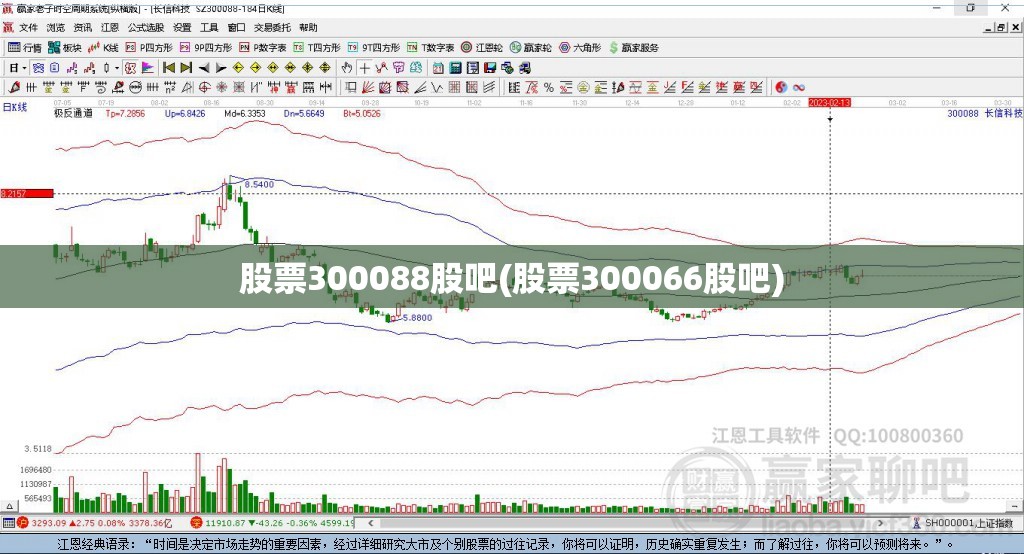Click the red 8.2157 price label
The height and width of the screenshot is (554, 1024).
[x=27, y=193]
